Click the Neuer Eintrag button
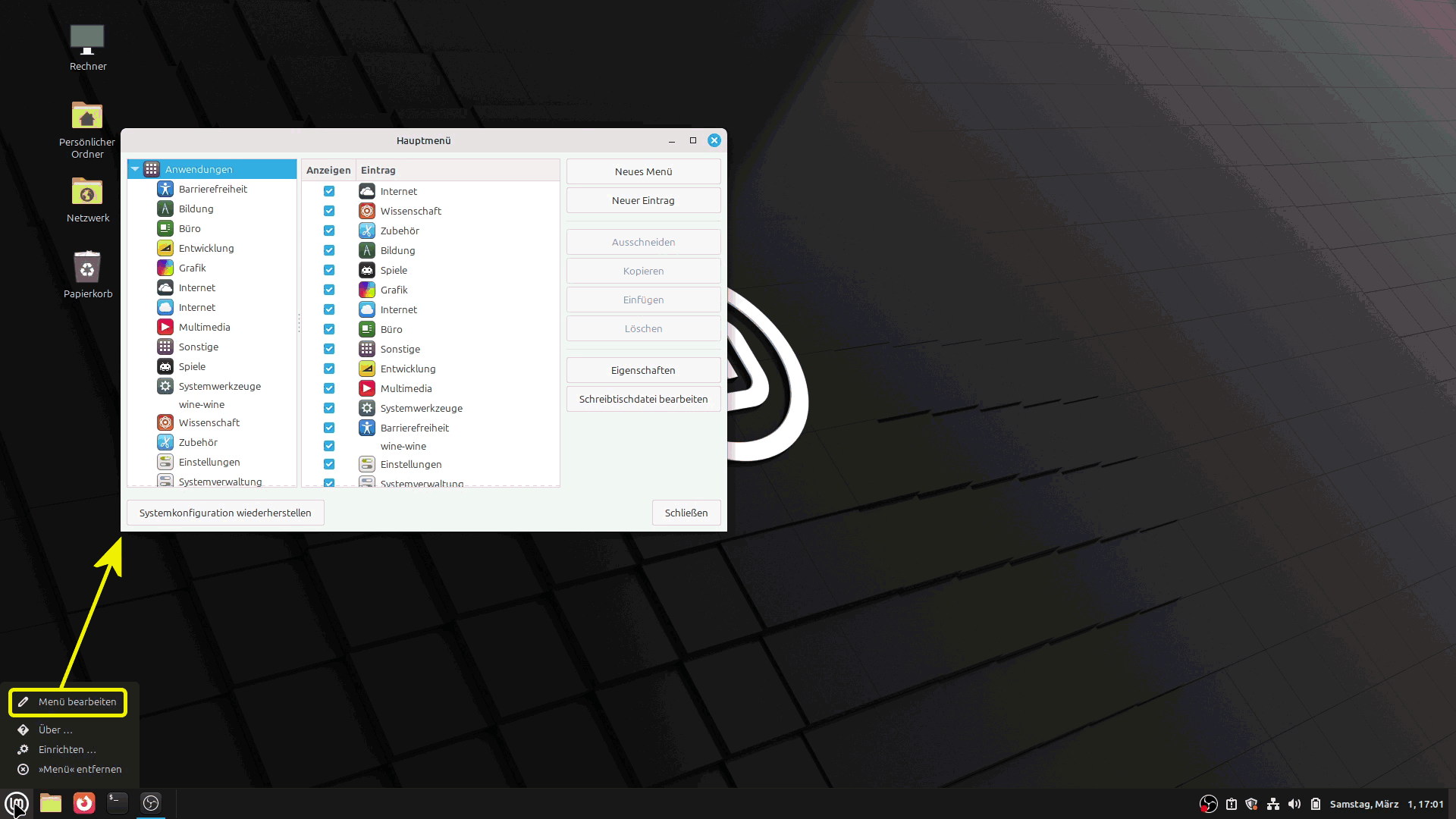 coord(643,200)
